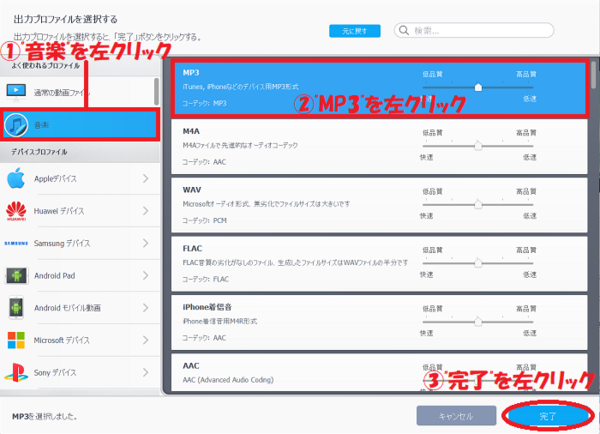600x434 pixels.
Task: Choose the WAV output profile
Action: click(x=290, y=204)
